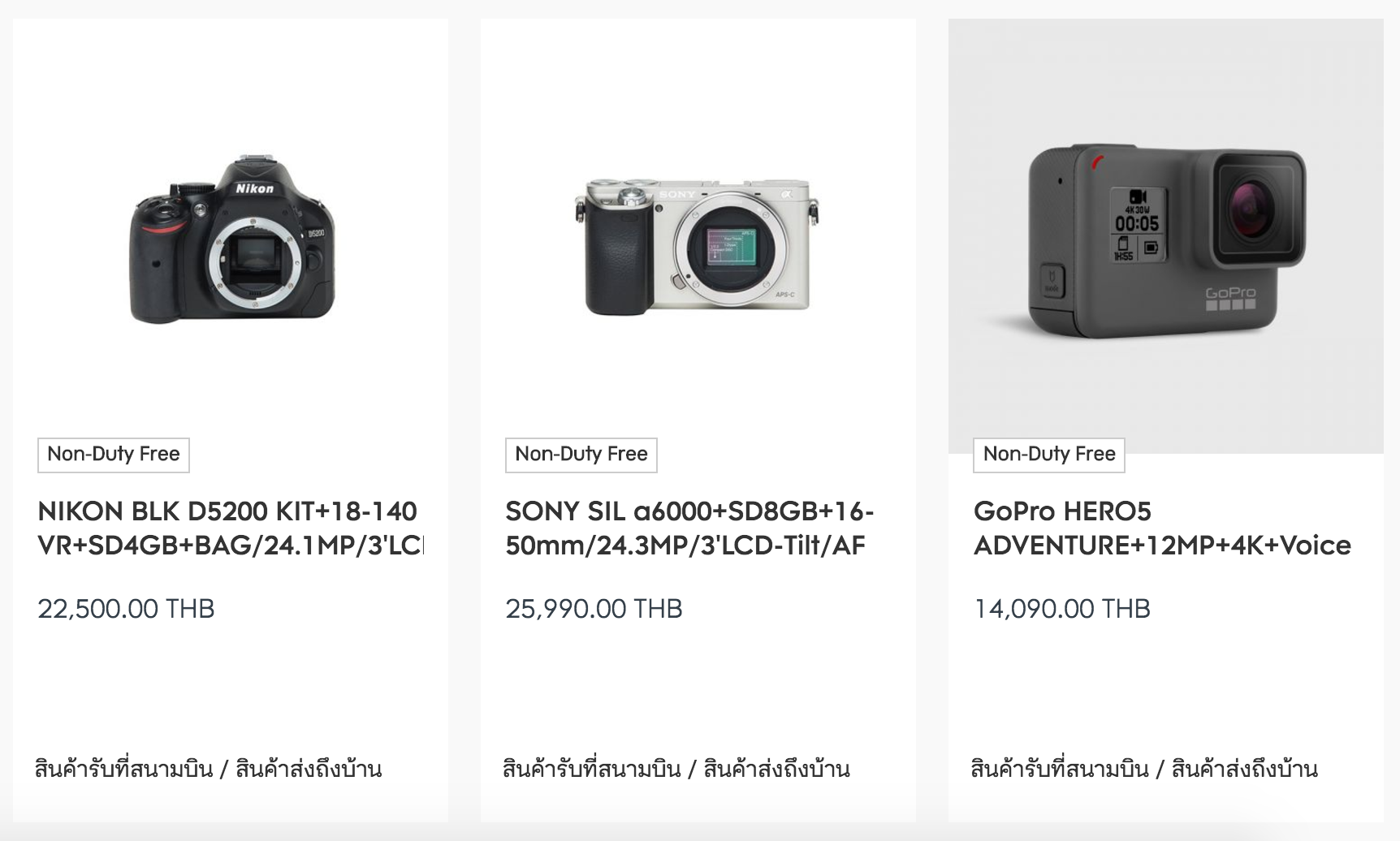
Task: Open the GoPro HERO5 camera image
Action: coord(1166,236)
